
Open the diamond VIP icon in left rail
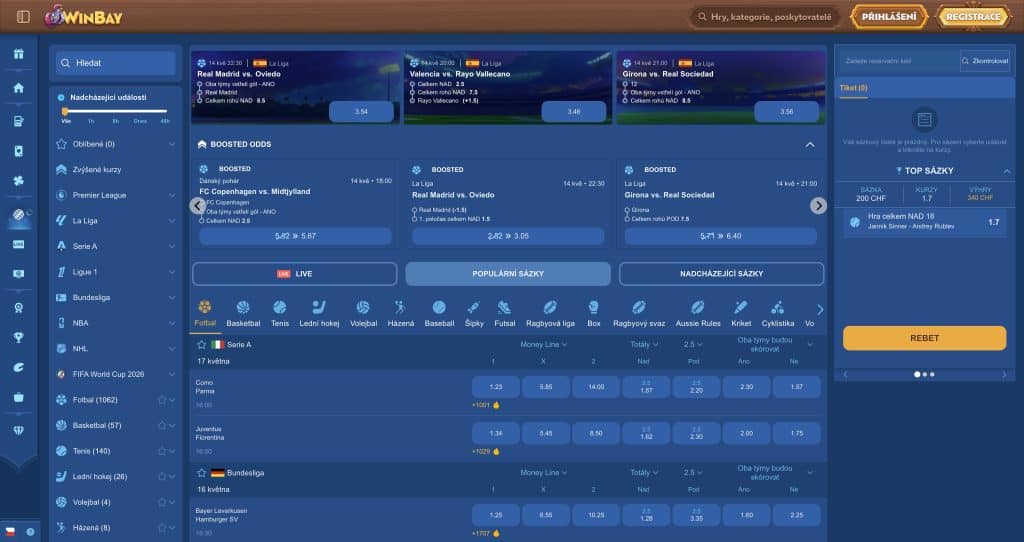(x=18, y=430)
